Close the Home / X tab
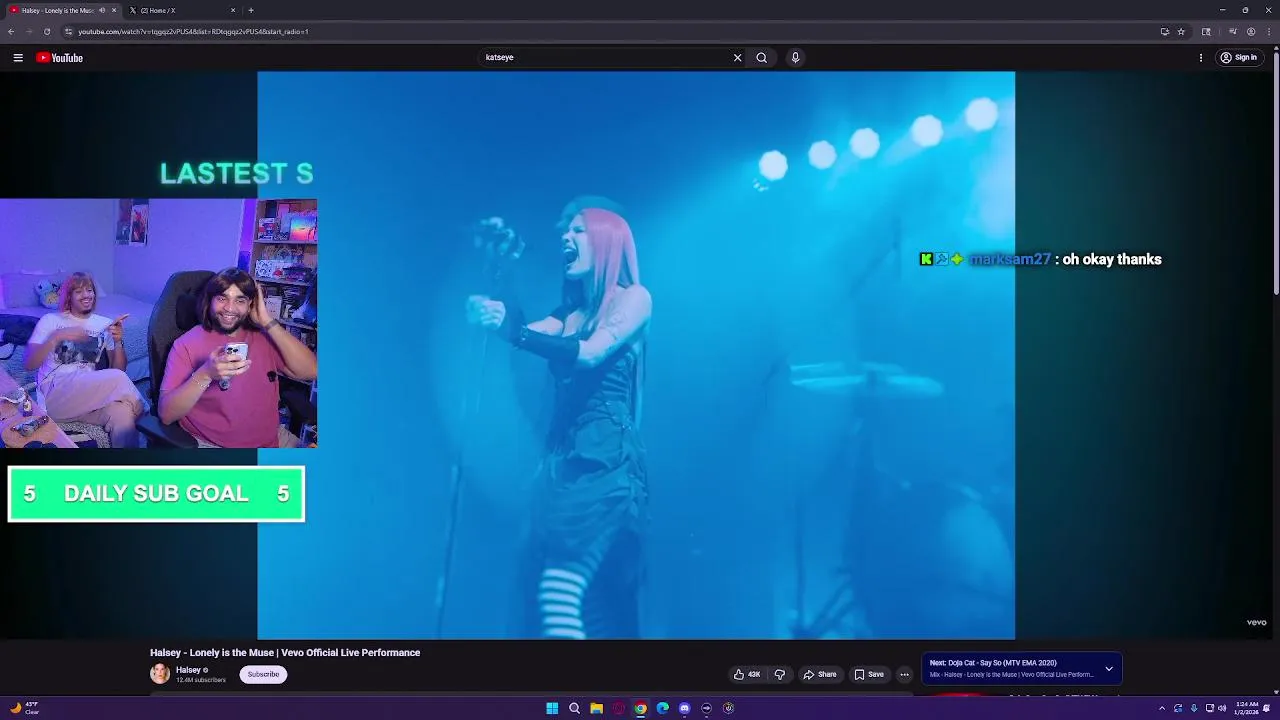 pos(233,10)
